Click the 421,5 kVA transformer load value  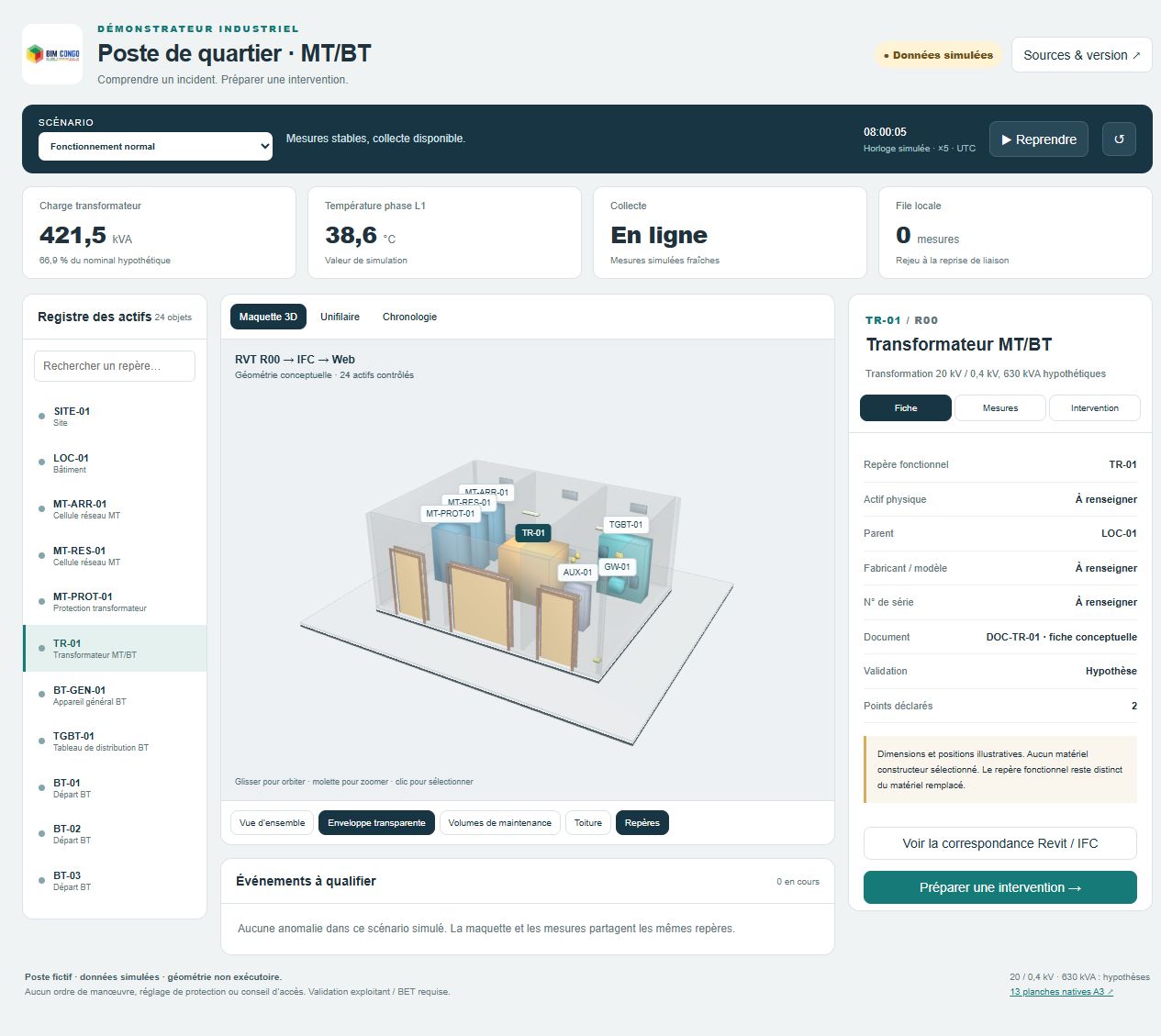[85, 236]
